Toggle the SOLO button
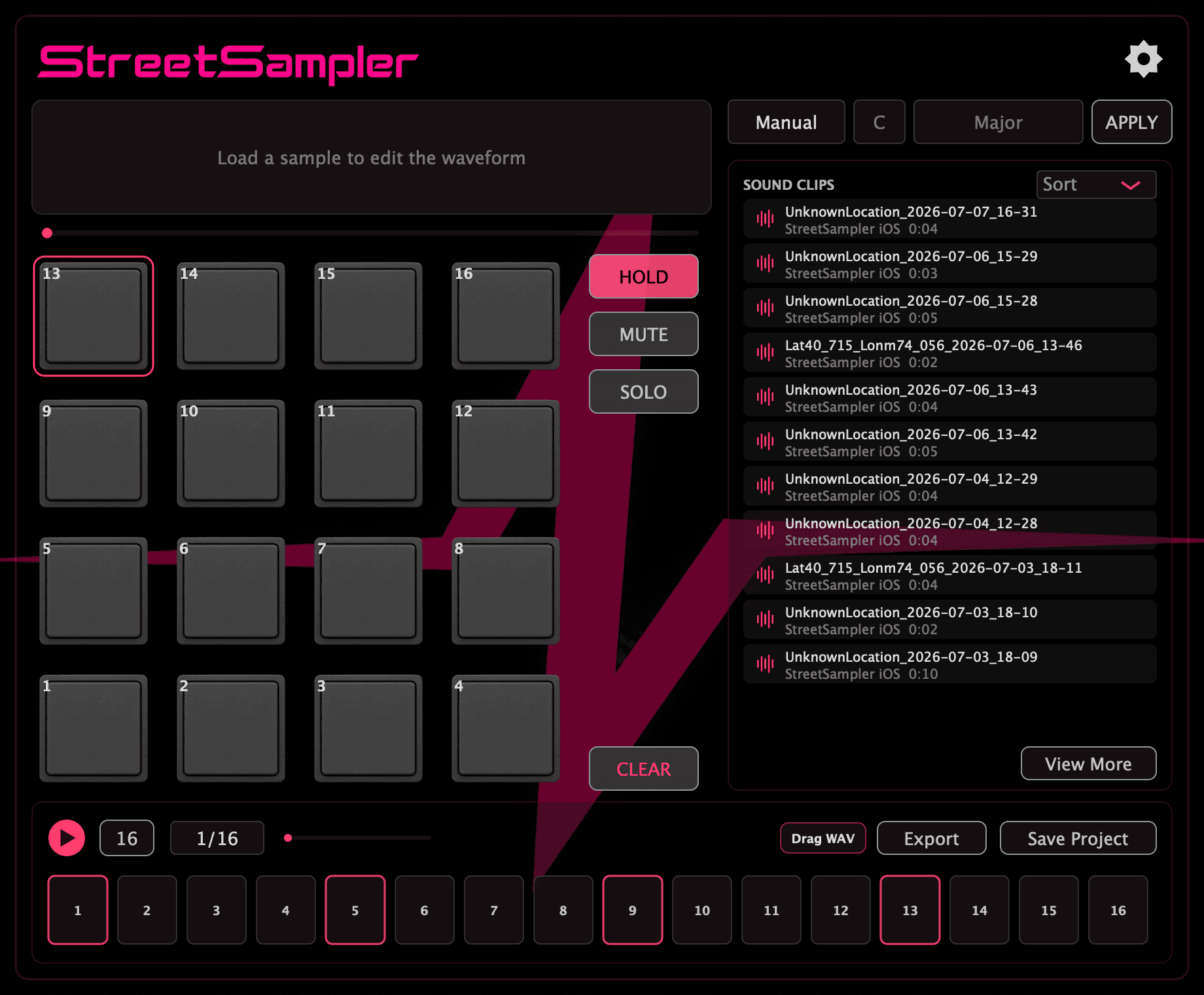The width and height of the screenshot is (1204, 995). point(644,391)
